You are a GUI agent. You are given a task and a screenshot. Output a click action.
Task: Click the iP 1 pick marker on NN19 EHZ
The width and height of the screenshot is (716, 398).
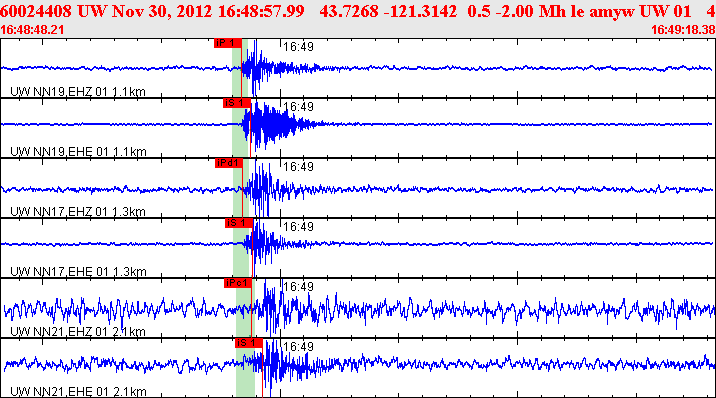pos(228,43)
